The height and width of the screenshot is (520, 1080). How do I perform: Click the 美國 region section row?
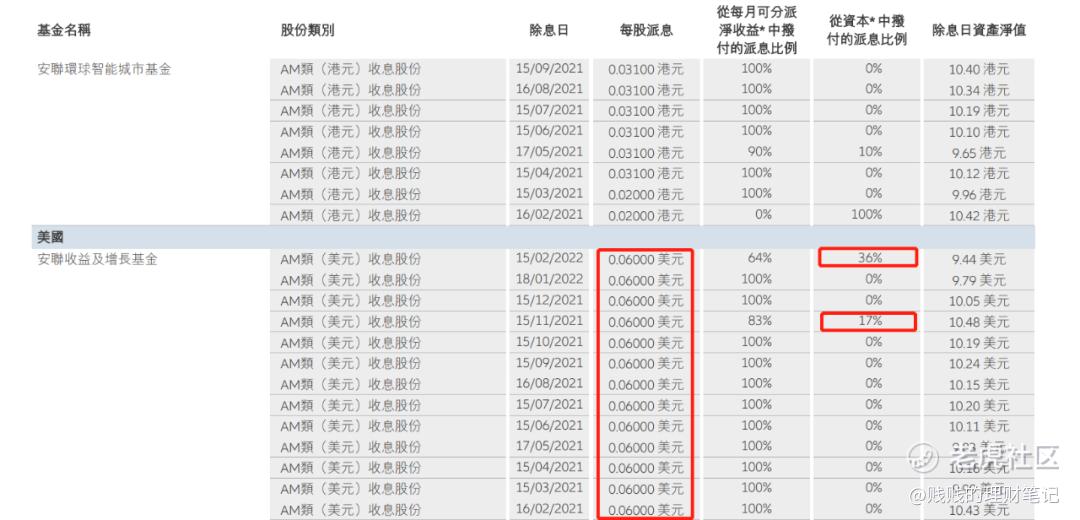532,237
